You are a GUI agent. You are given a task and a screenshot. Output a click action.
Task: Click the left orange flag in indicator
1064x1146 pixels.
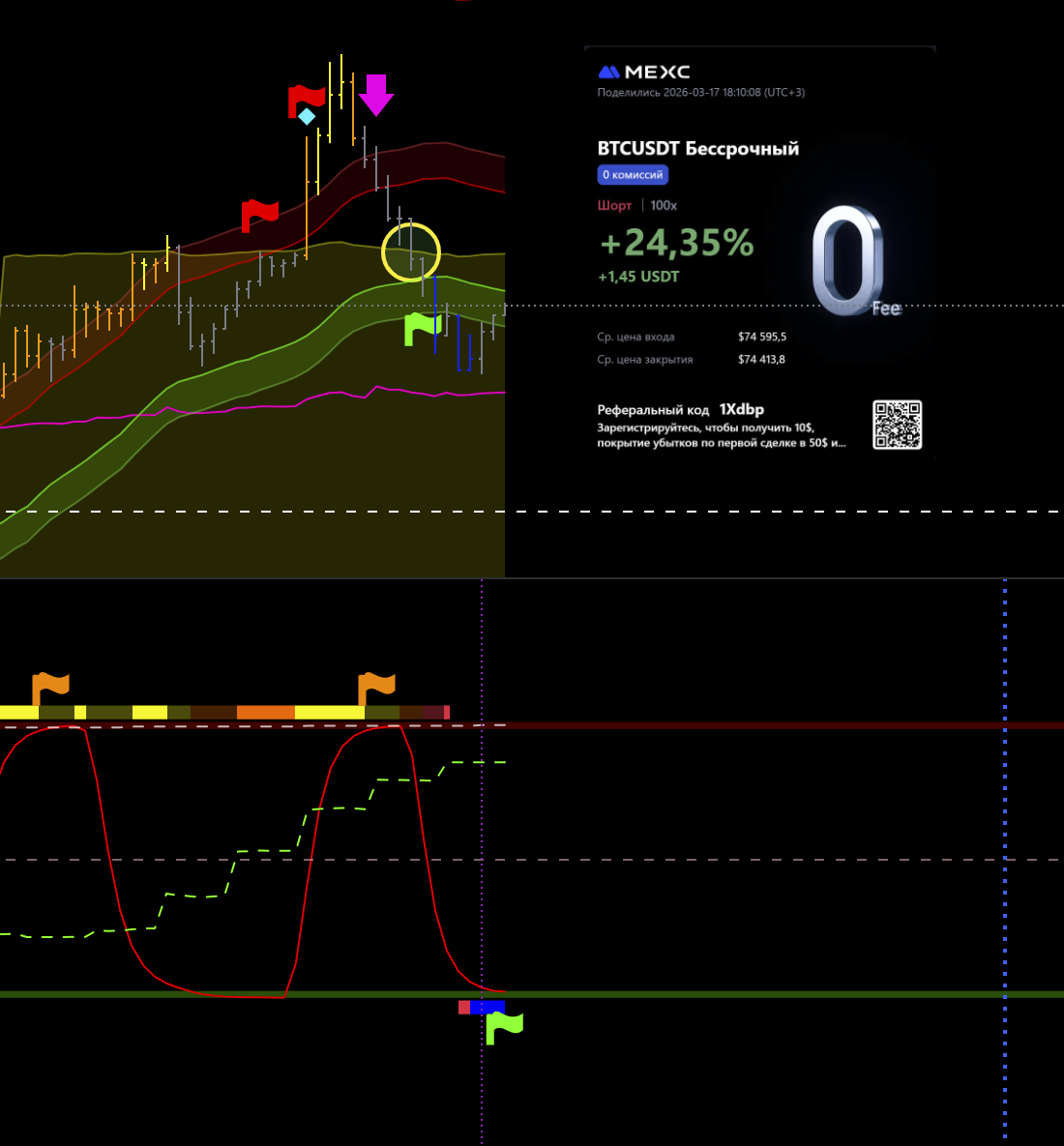click(x=50, y=687)
